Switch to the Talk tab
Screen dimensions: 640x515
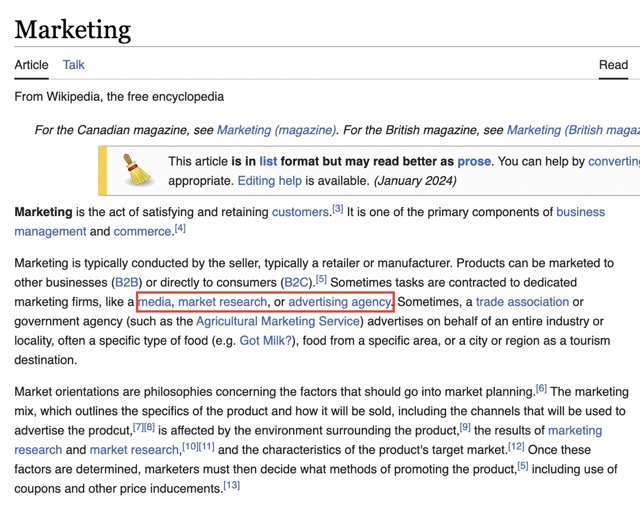(74, 65)
